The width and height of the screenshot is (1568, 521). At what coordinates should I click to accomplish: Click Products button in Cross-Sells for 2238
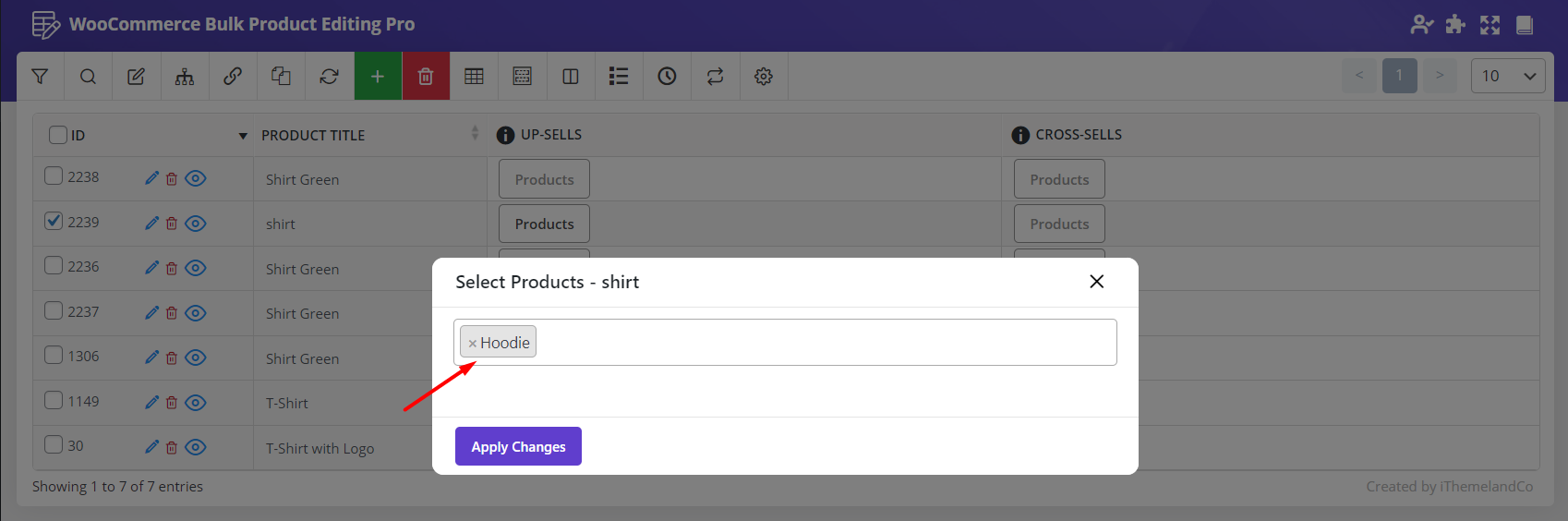point(1059,179)
